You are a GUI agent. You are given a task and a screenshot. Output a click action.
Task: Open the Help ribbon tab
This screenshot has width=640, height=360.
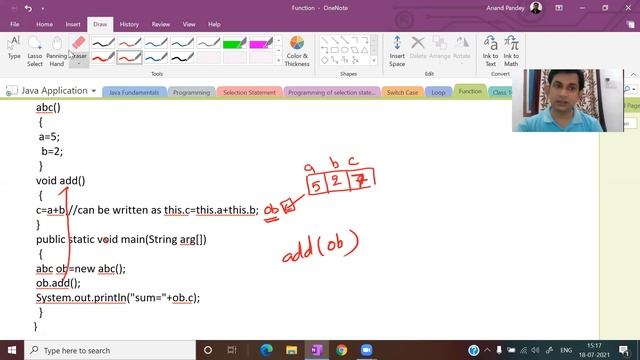point(214,24)
